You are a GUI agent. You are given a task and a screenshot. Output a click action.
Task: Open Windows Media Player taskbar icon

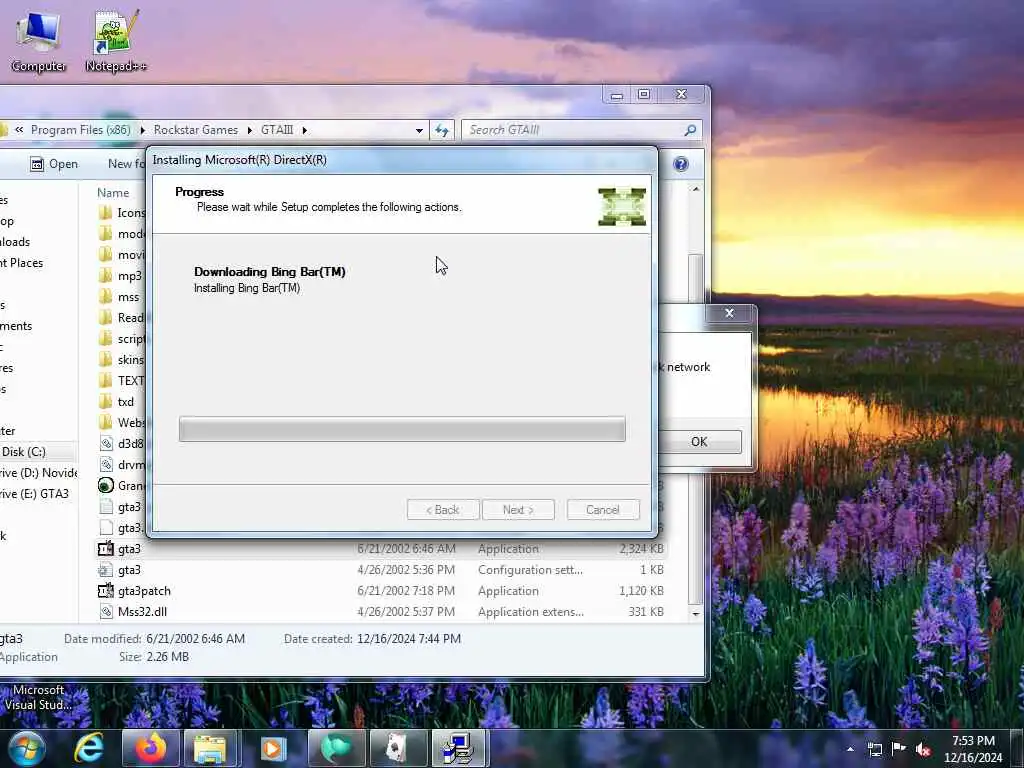coord(272,748)
